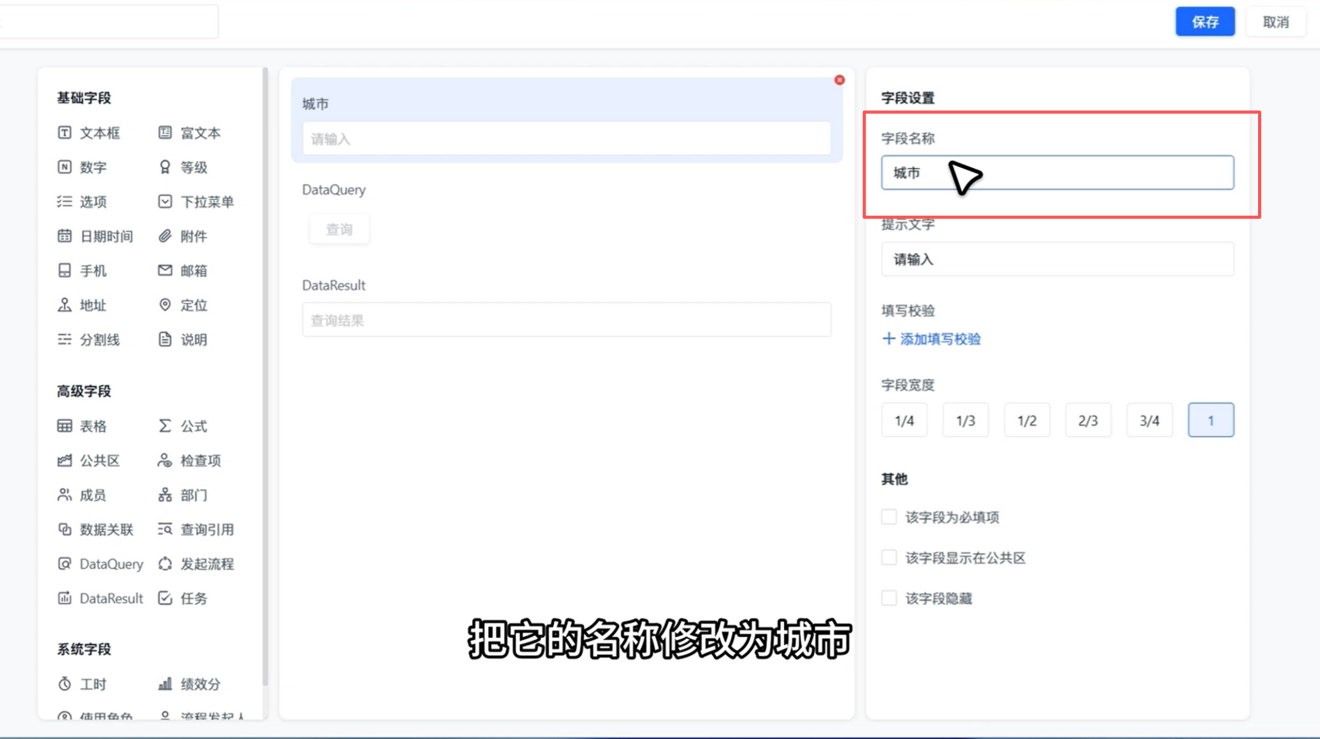Select the DataQuery label in form canvas
This screenshot has width=1320, height=739.
[334, 190]
